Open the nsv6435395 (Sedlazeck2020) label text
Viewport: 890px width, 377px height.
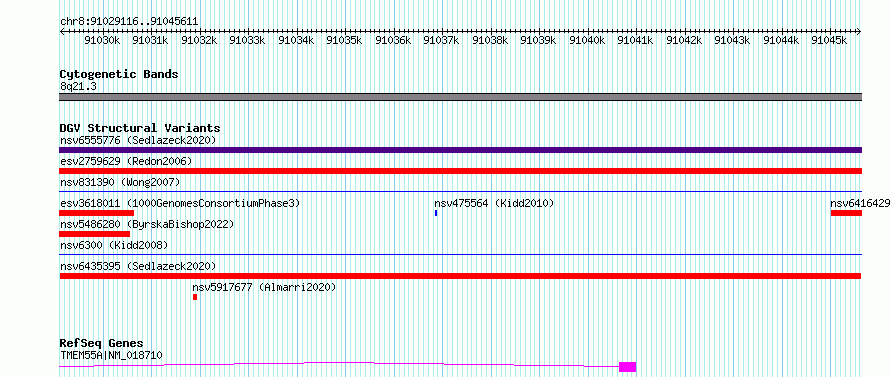pyautogui.click(x=138, y=266)
